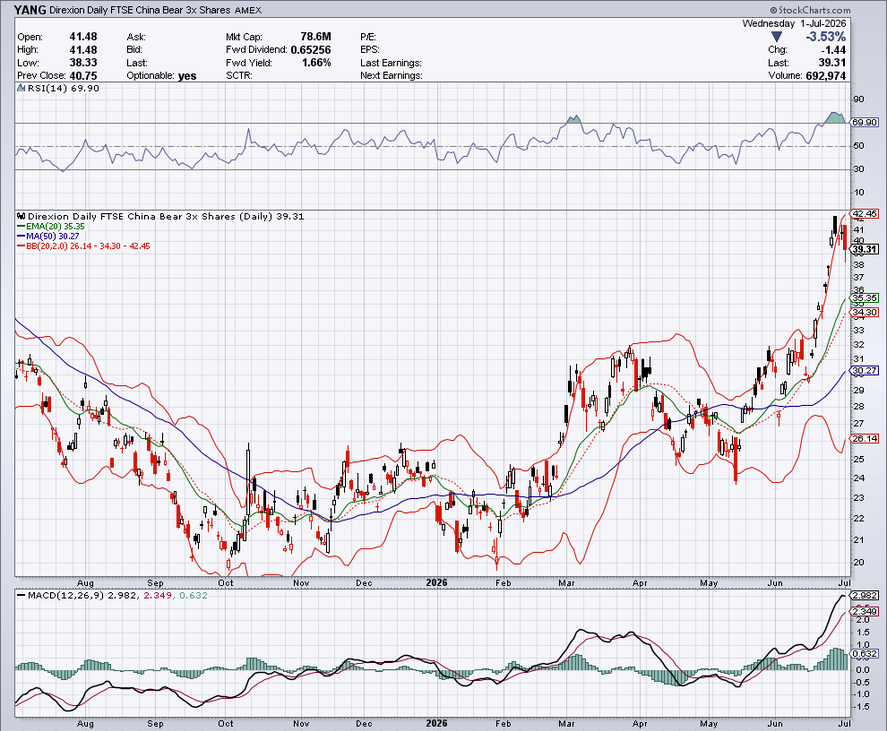Click the Nov month label under MACD panel
The image size is (887, 731).
click(301, 724)
